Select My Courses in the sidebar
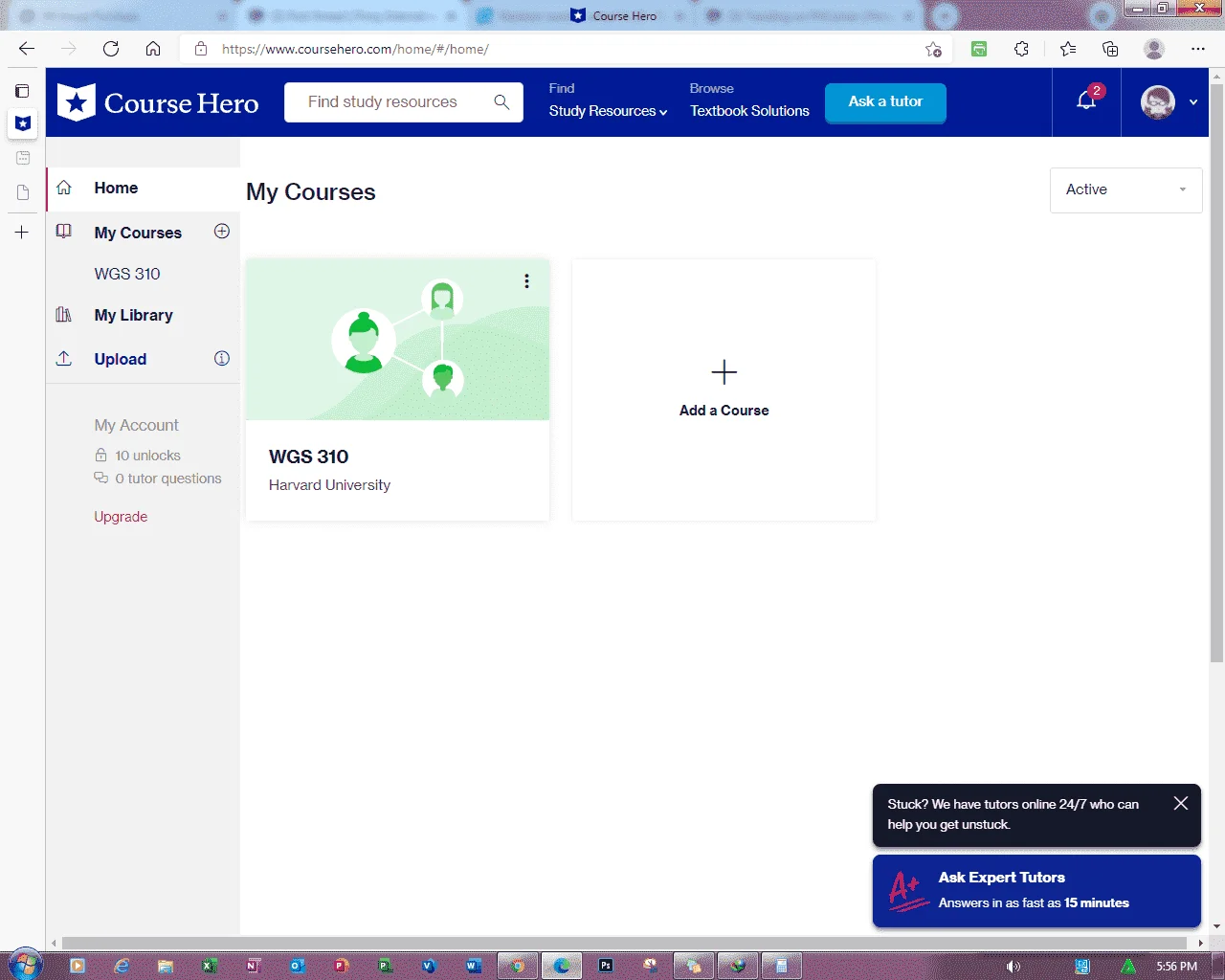The image size is (1225, 980). tap(138, 233)
